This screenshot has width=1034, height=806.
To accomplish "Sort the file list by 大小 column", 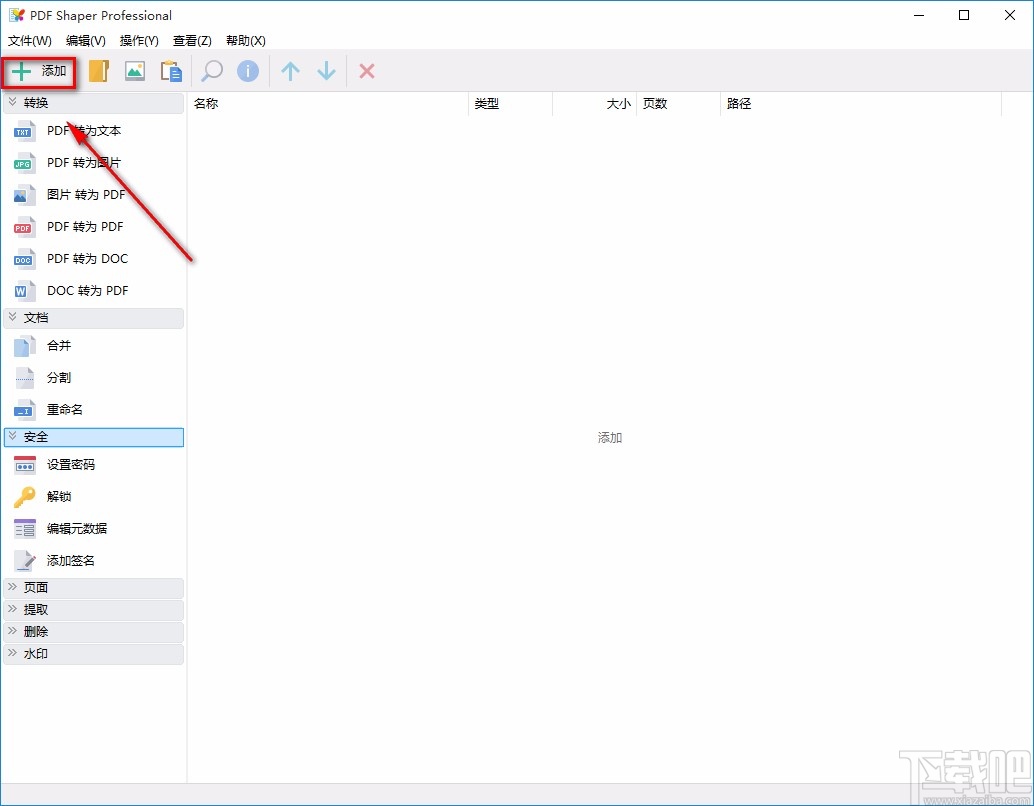I will (x=594, y=104).
